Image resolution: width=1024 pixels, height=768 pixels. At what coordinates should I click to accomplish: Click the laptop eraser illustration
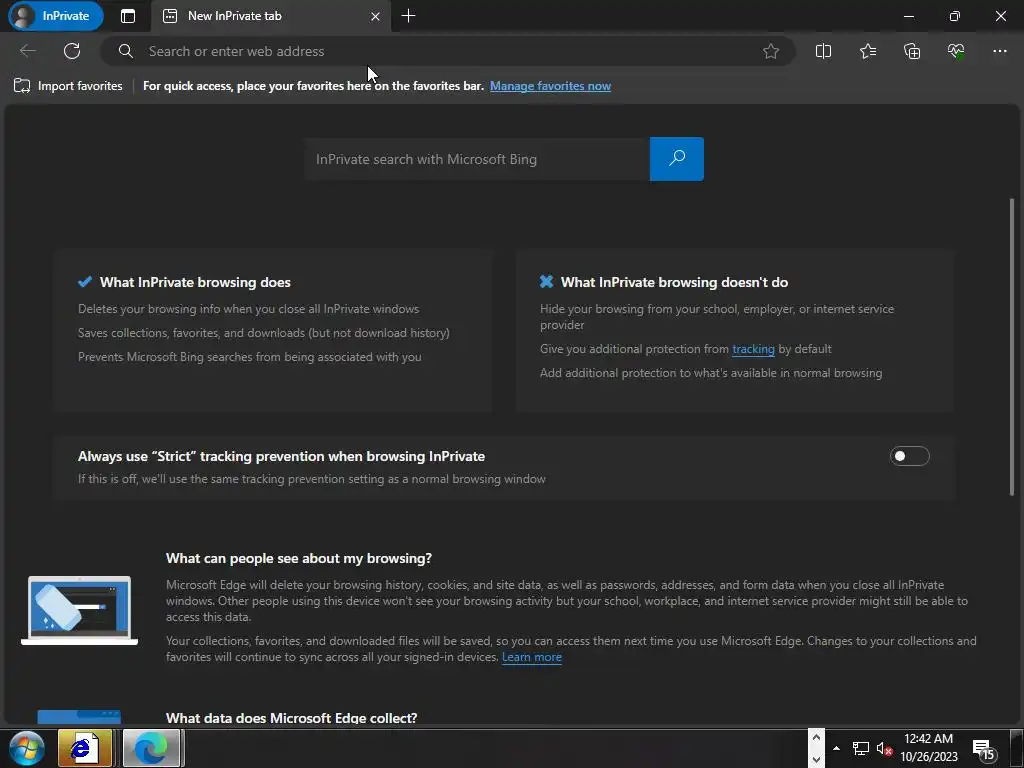tap(80, 610)
